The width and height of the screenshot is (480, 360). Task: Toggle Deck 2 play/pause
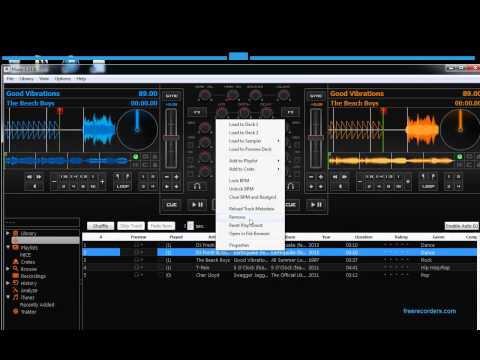click(316, 204)
